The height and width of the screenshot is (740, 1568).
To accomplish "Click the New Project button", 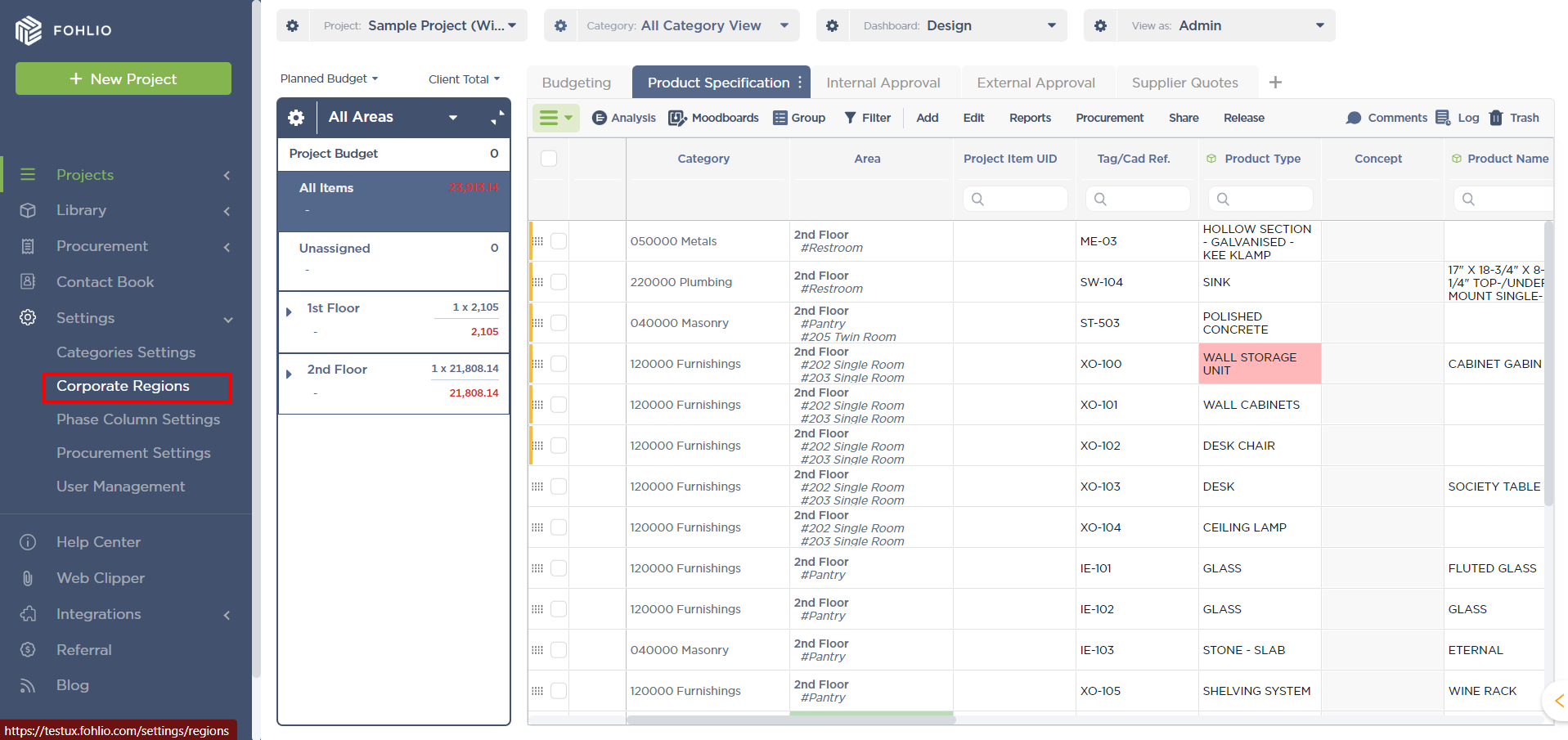I will 124,78.
